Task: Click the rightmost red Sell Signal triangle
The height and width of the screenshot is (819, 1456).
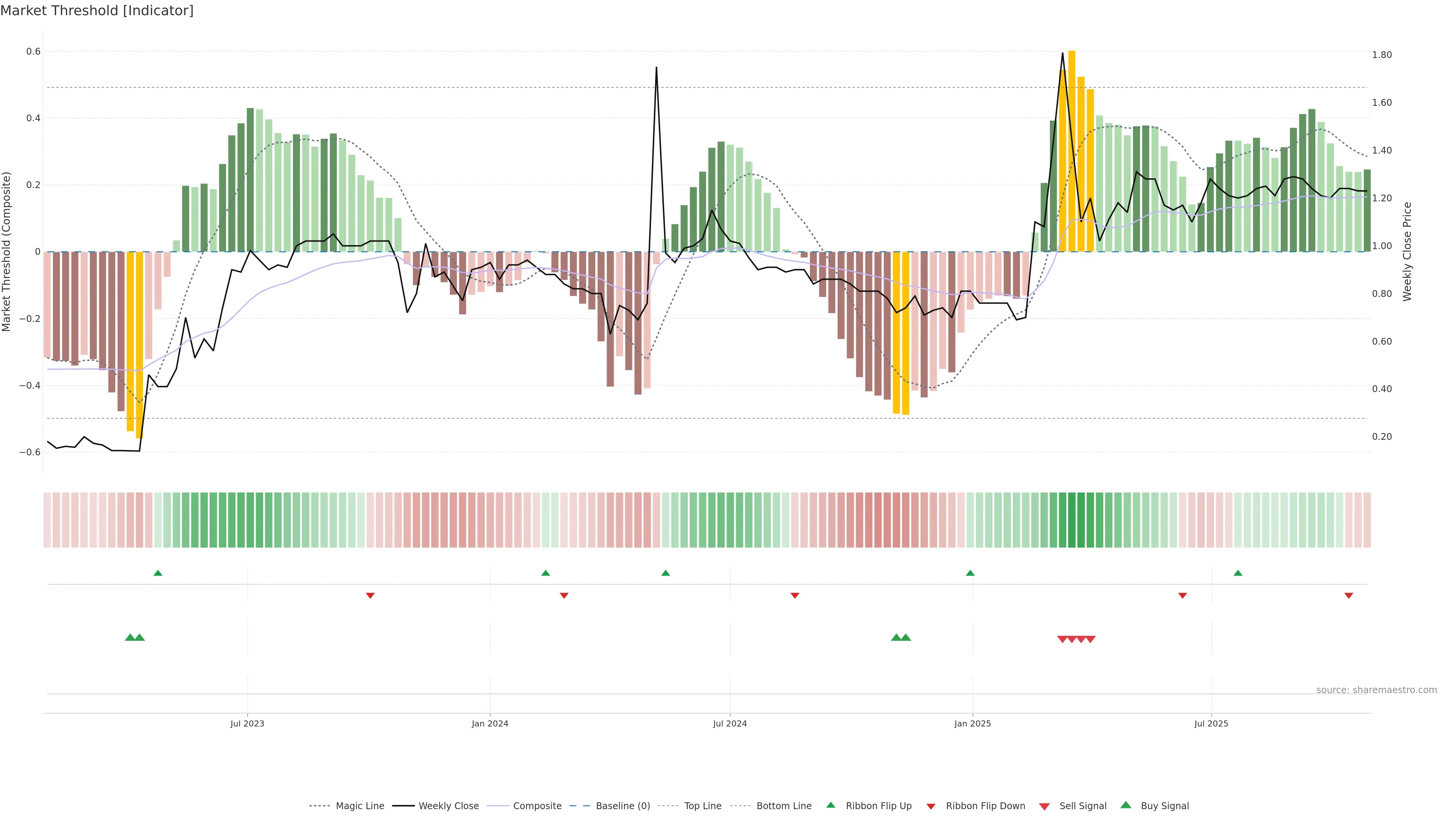Action: point(1091,639)
